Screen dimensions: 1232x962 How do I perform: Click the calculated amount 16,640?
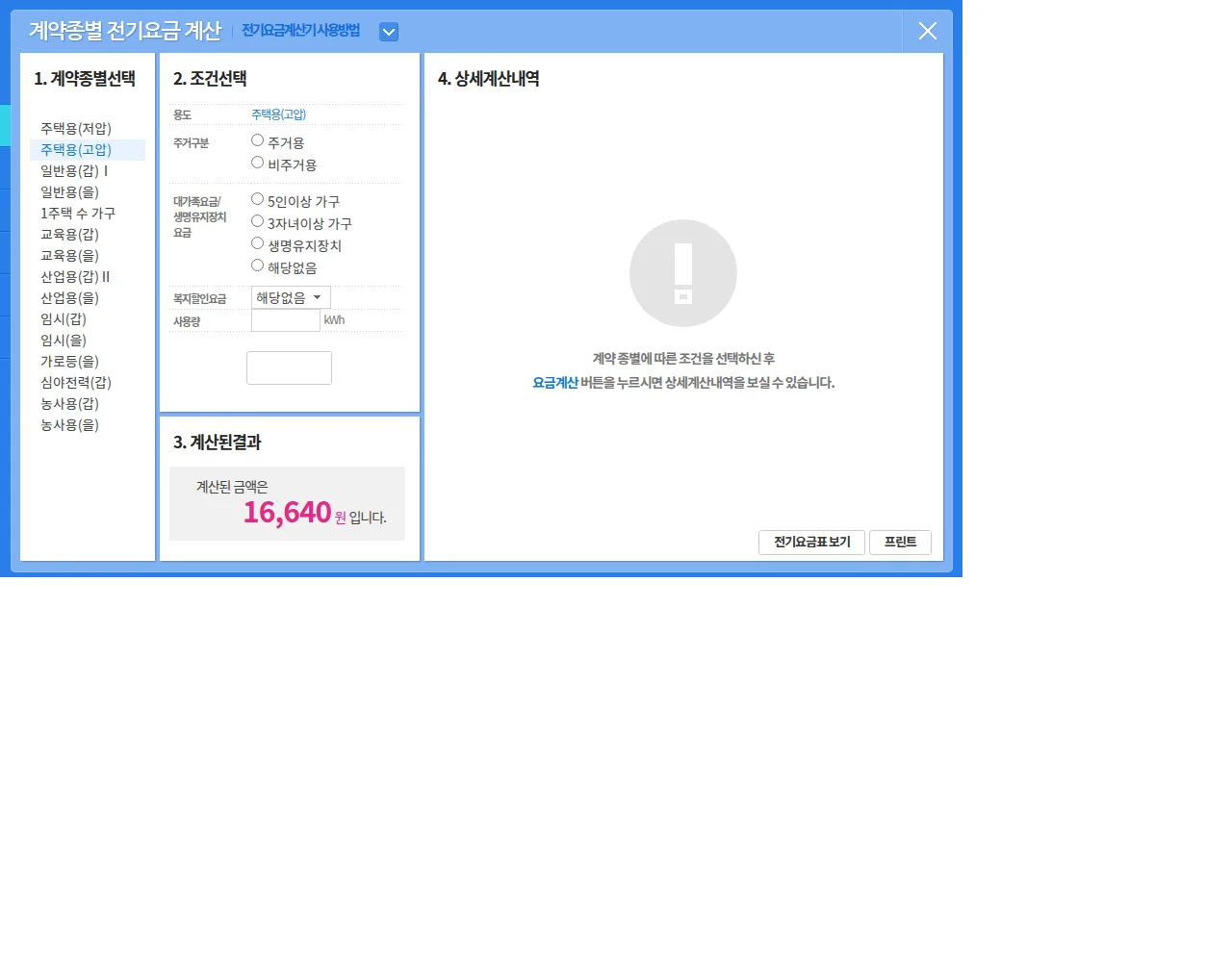(287, 513)
